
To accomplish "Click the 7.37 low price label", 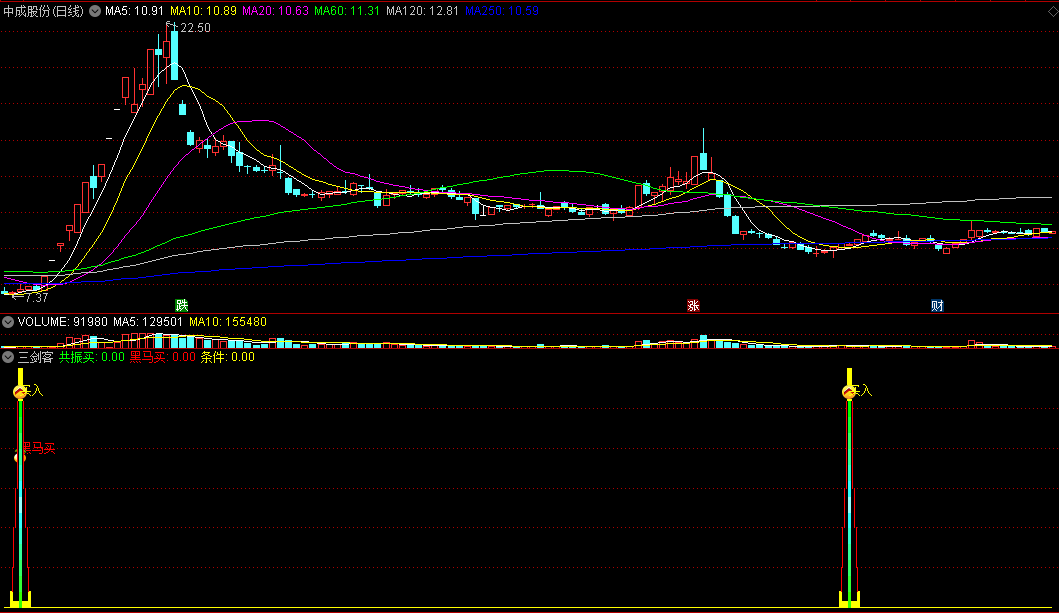I will point(36,298).
